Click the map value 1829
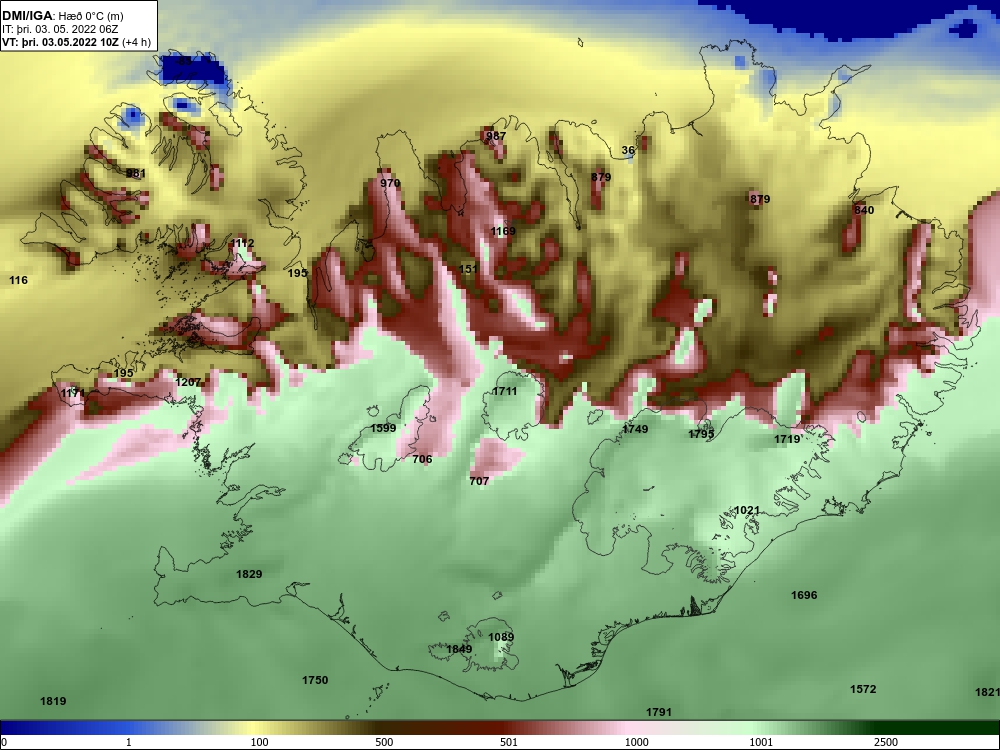Image resolution: width=1000 pixels, height=750 pixels. (249, 574)
